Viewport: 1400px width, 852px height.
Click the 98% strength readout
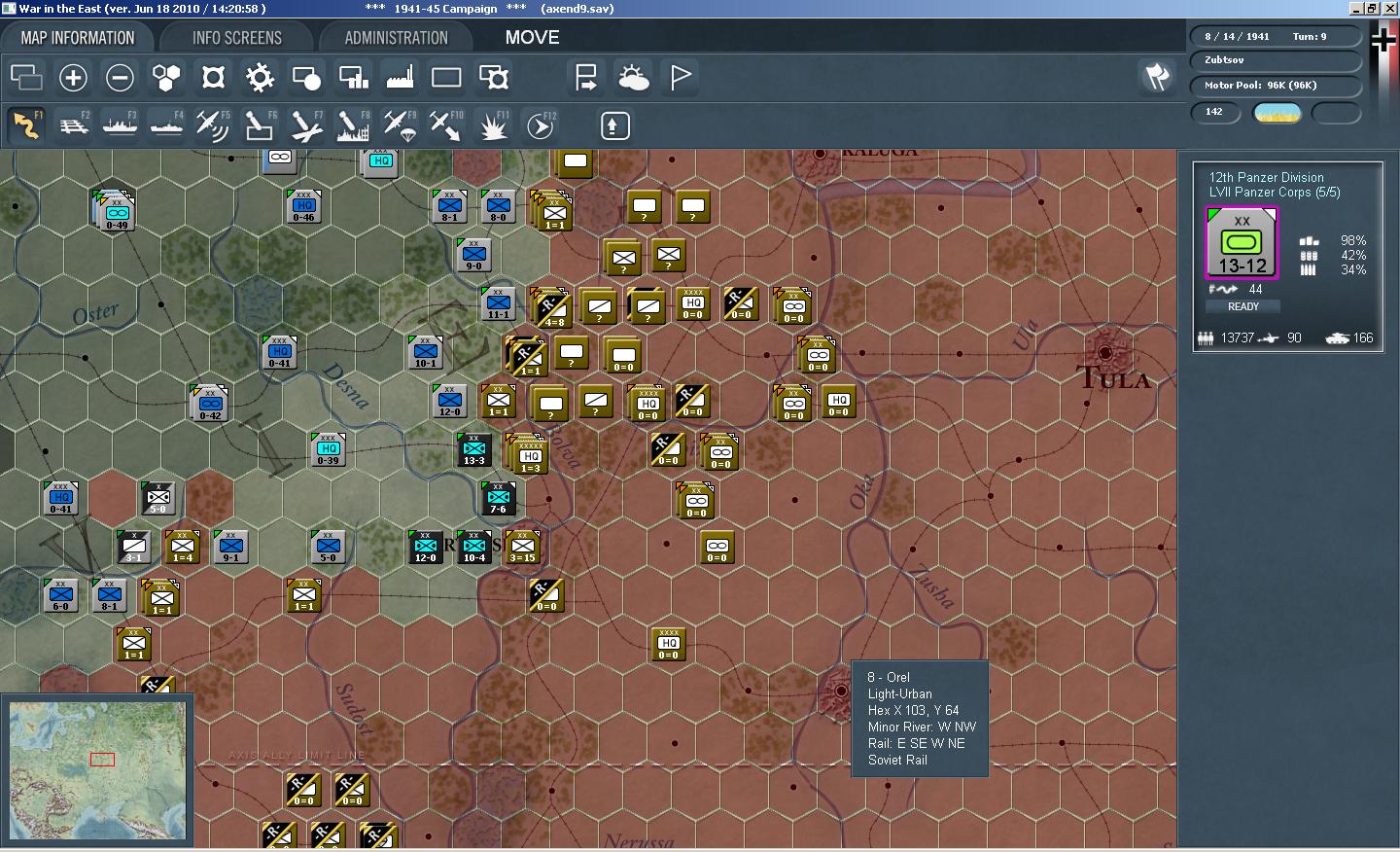coord(1352,240)
